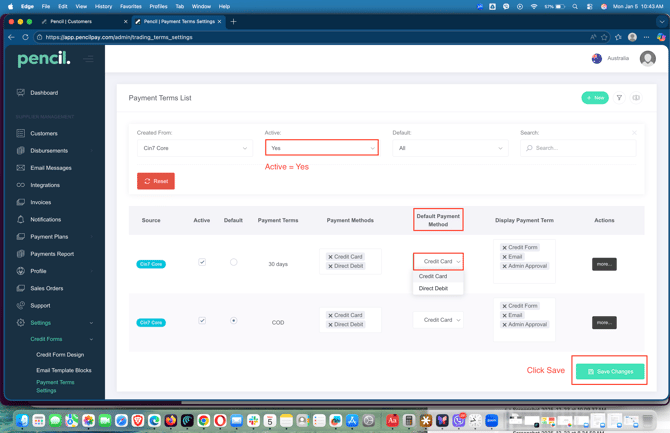
Task: Click the Integrations sidebar icon
Action: (x=21, y=185)
